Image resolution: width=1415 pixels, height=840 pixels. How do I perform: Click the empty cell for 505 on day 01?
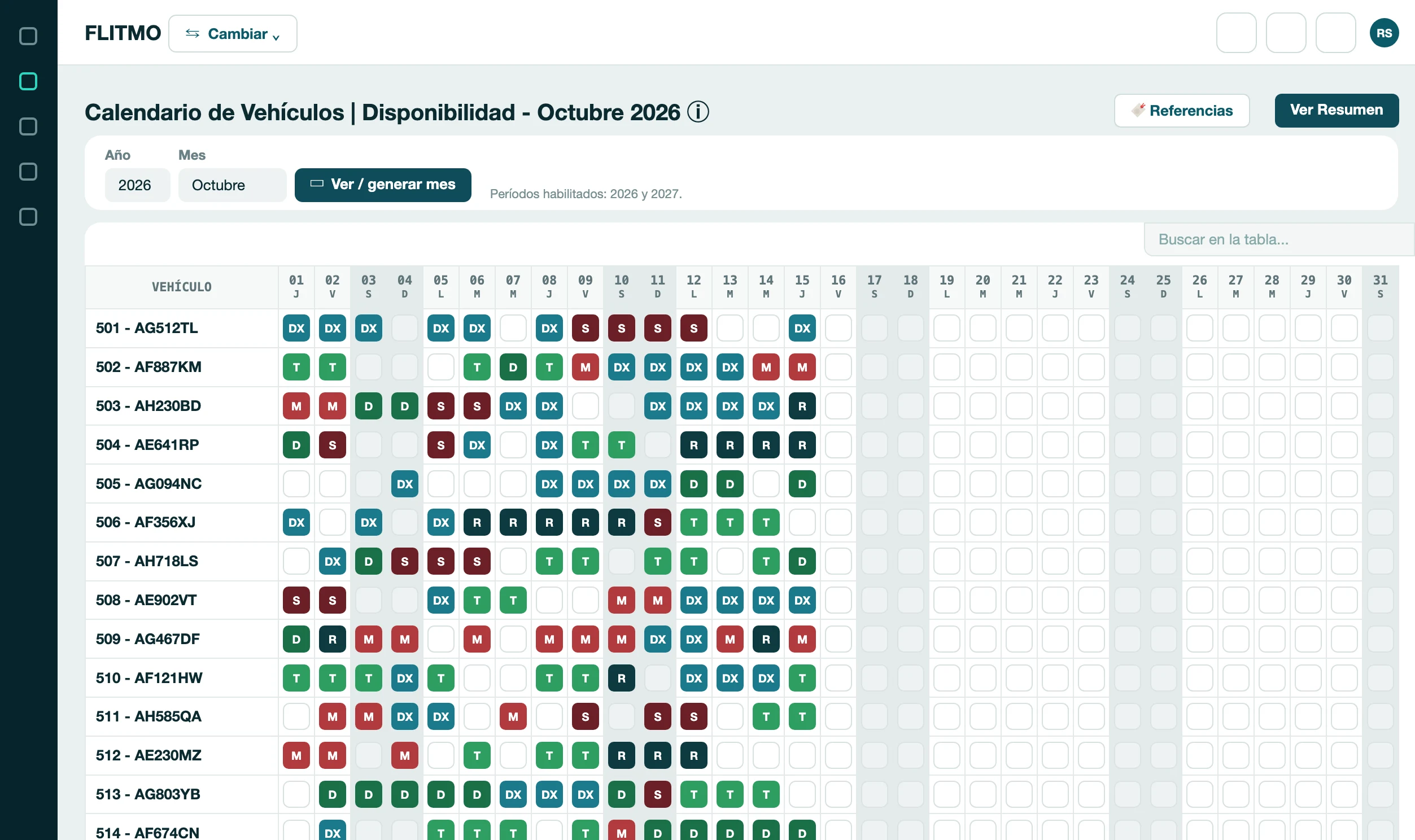click(x=296, y=484)
